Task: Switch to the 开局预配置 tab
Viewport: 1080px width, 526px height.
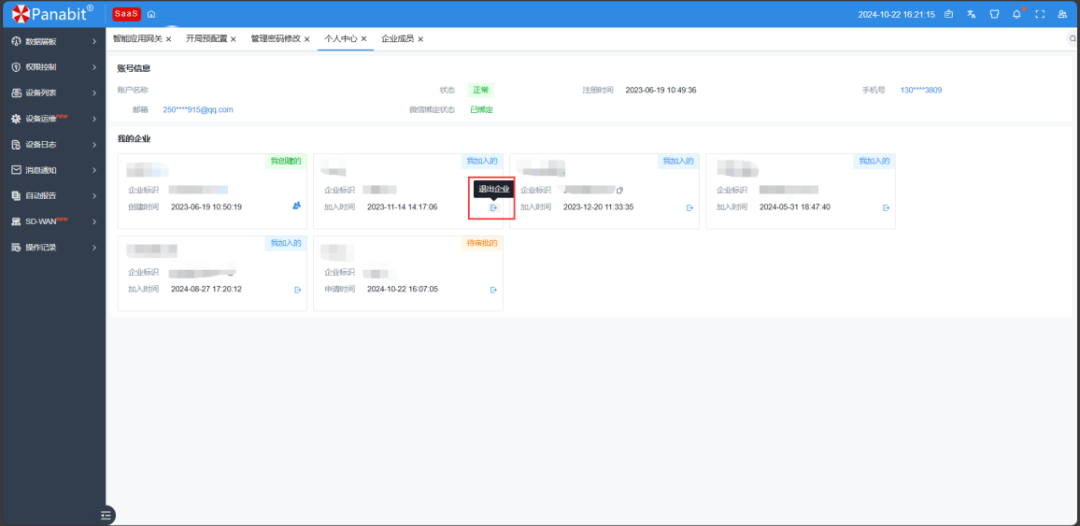Action: [x=206, y=39]
